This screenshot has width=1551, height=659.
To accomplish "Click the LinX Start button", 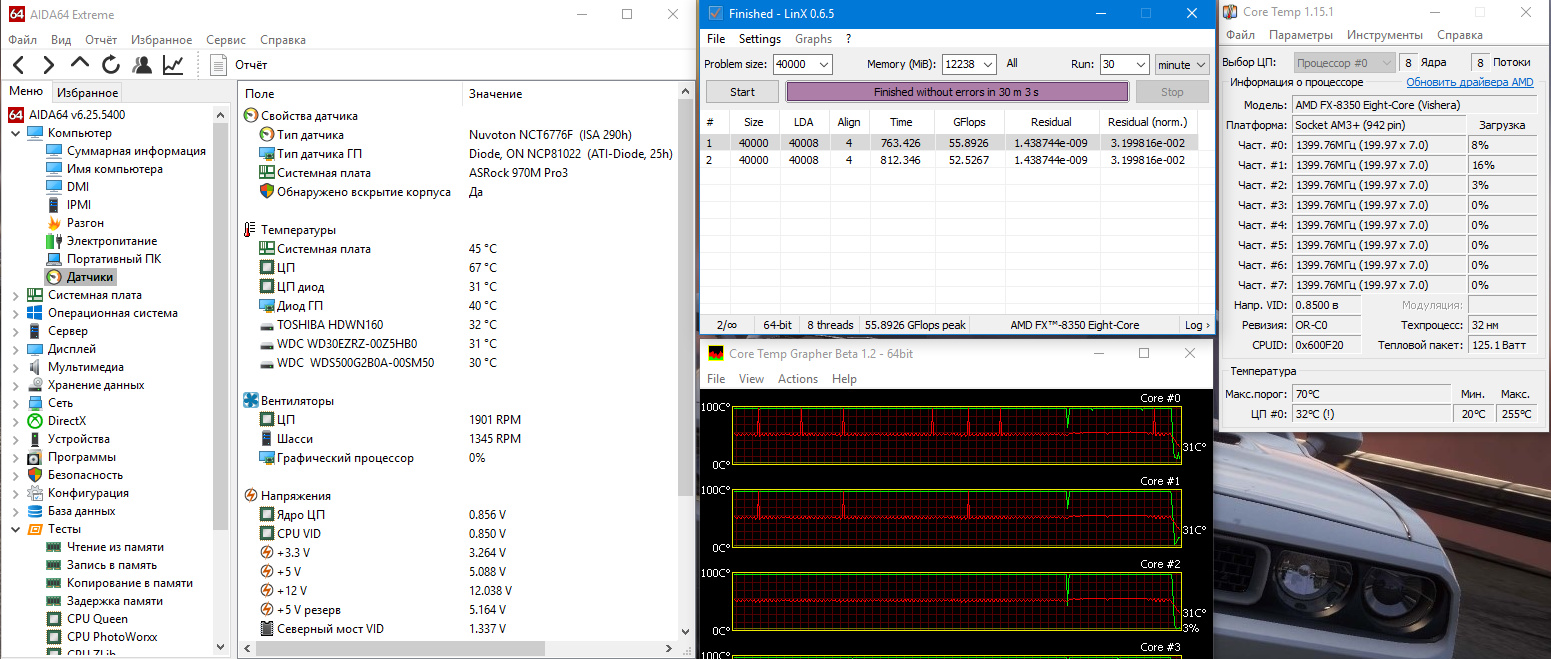I will [742, 92].
